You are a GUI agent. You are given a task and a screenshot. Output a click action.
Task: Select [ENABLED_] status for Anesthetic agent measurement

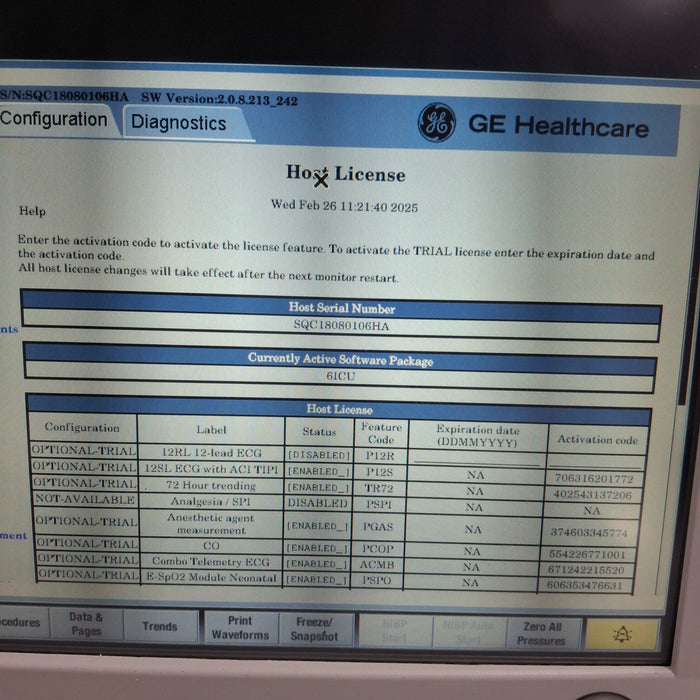coord(317,526)
